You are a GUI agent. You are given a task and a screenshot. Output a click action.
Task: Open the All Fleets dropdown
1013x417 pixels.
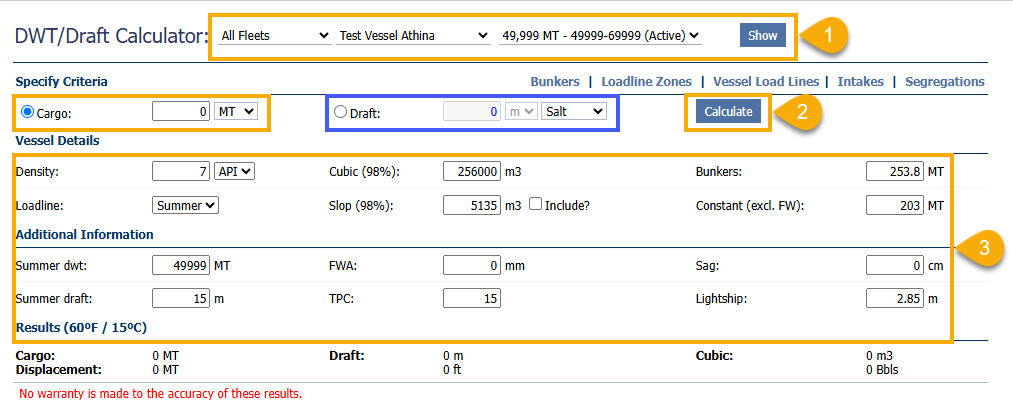(274, 35)
